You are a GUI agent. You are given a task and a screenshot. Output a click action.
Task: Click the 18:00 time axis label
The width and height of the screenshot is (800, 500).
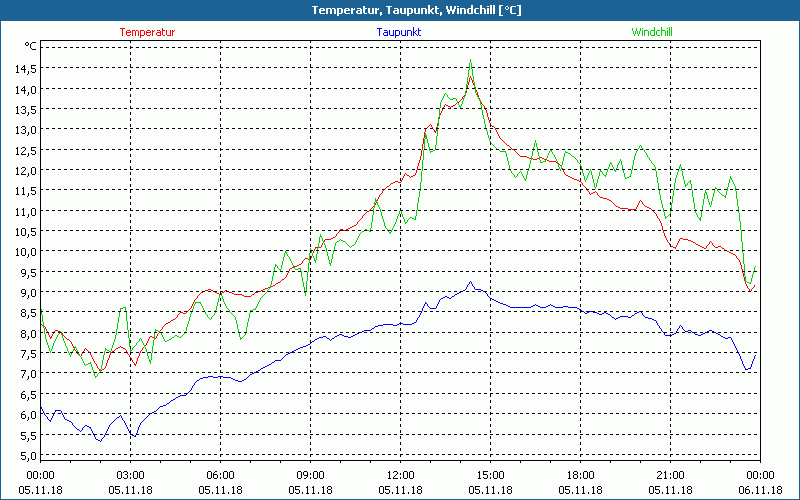coord(581,476)
